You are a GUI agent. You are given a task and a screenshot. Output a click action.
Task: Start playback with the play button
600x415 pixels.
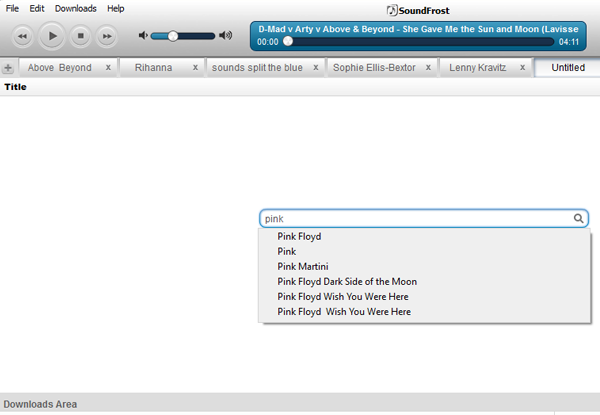[52, 36]
